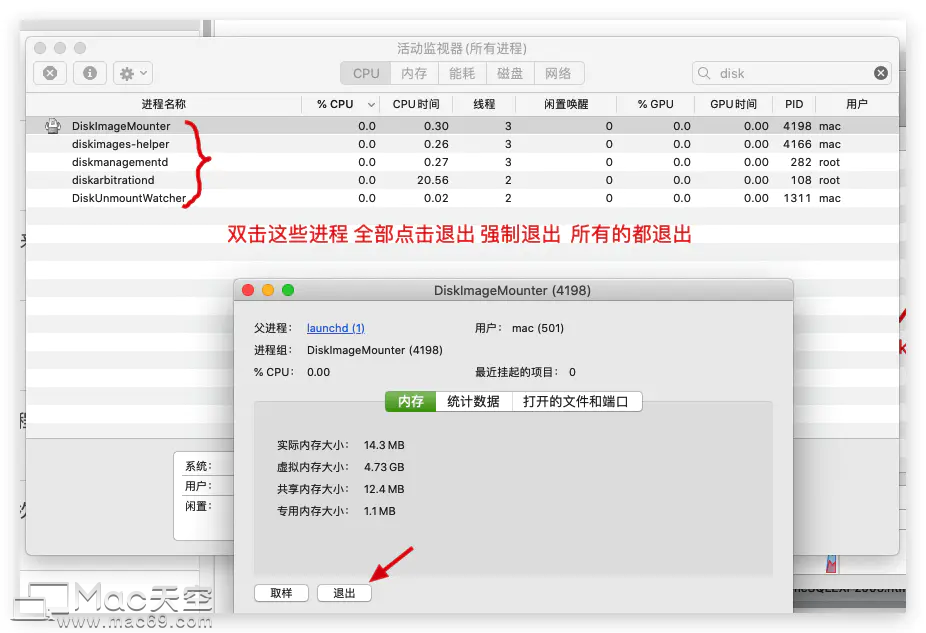Sort by GPU时间 column header
The width and height of the screenshot is (926, 633).
coord(733,104)
